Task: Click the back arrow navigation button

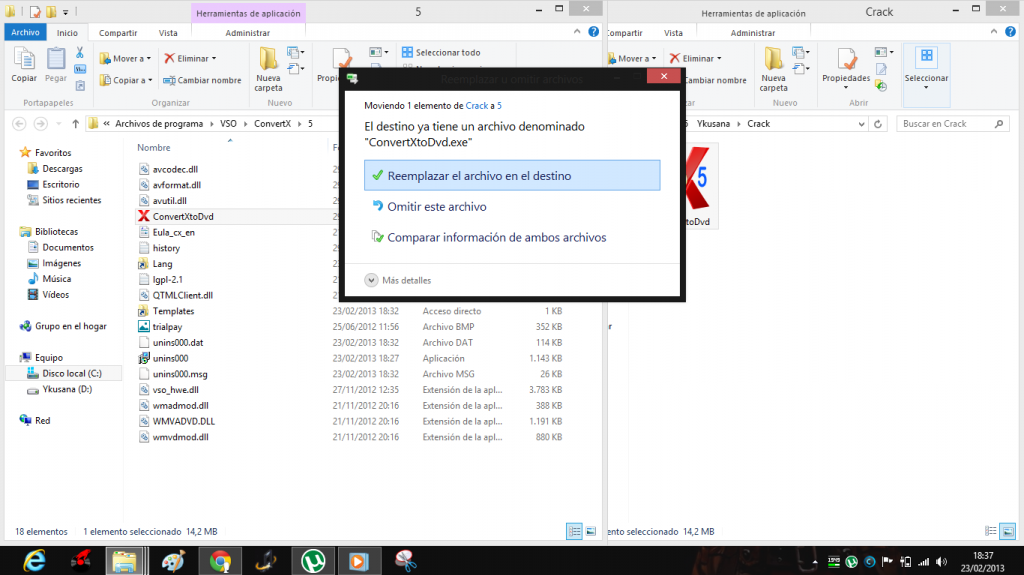Action: click(x=20, y=123)
